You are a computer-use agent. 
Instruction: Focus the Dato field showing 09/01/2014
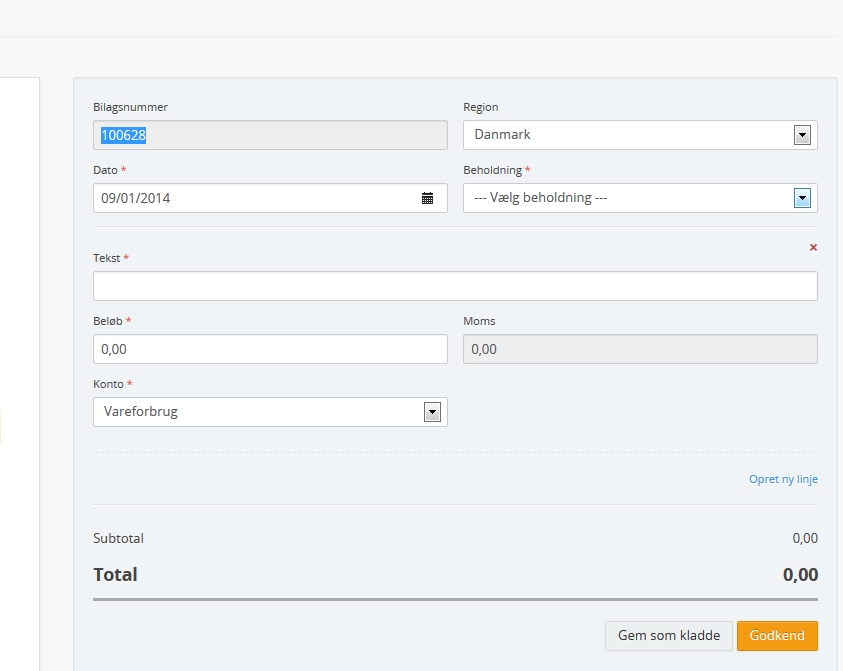[255, 198]
